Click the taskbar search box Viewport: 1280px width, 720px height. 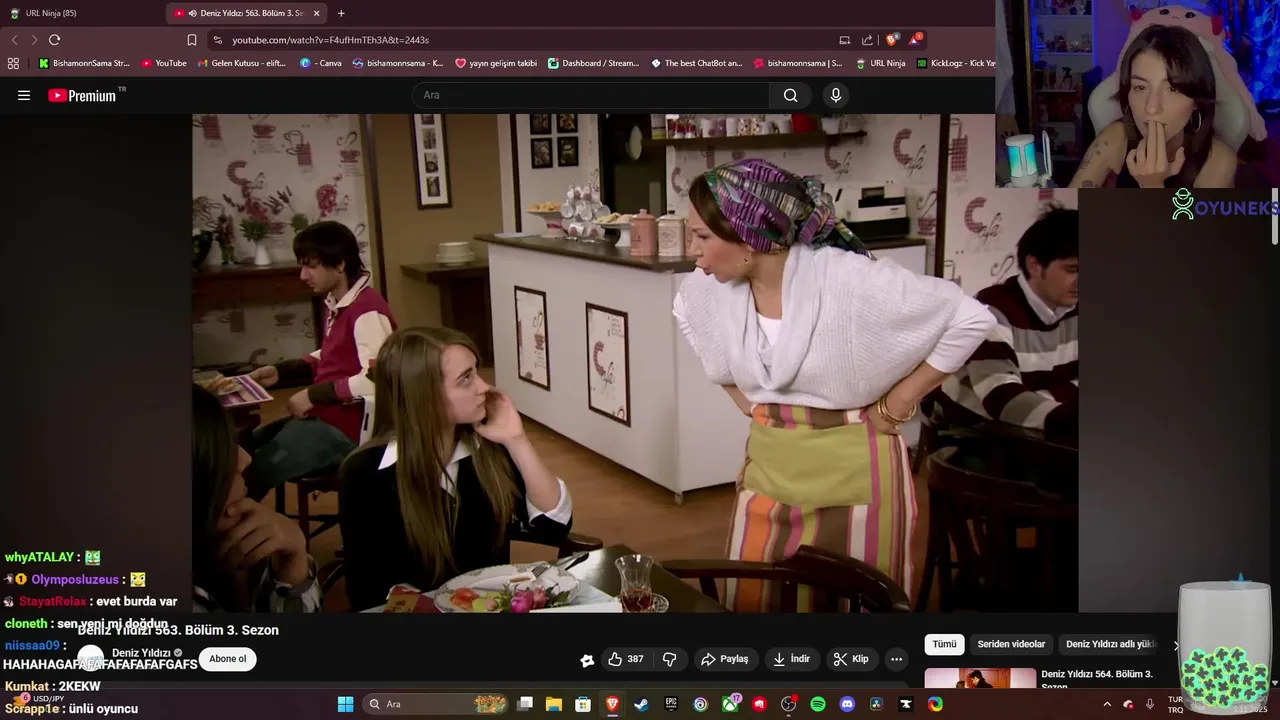click(x=437, y=704)
